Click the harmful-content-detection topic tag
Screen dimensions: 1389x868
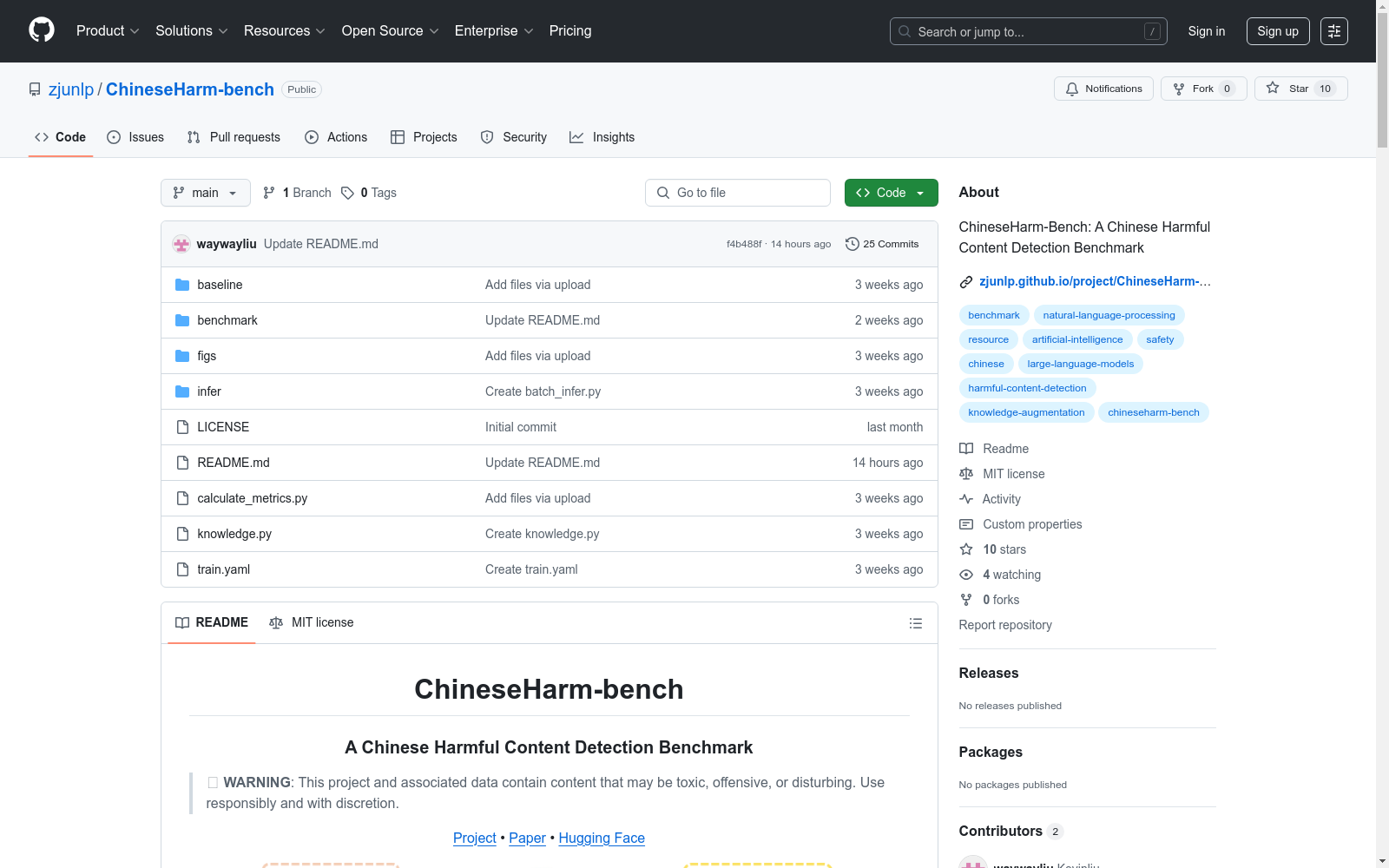pos(1027,388)
